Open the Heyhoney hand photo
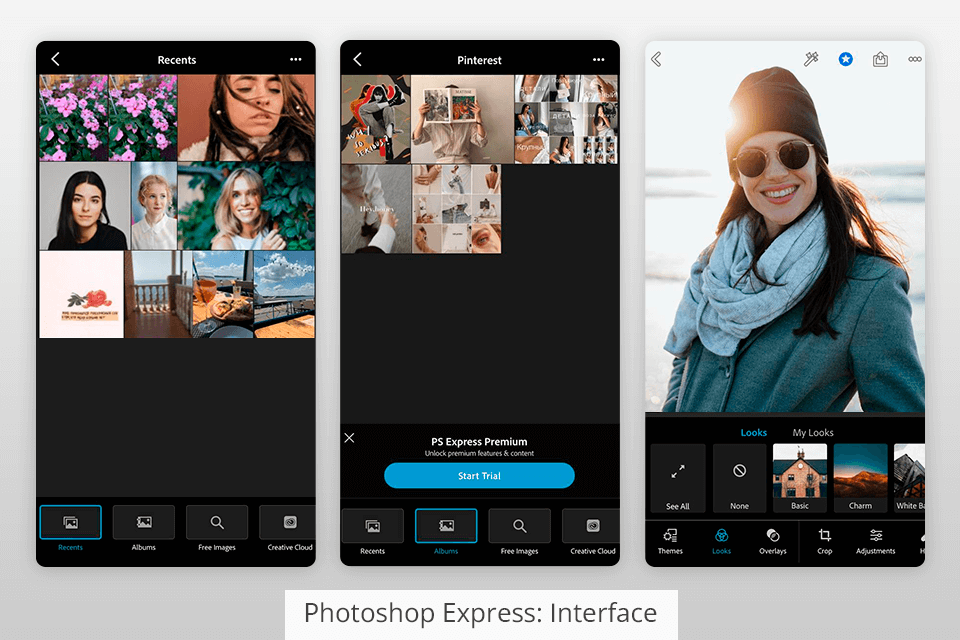The image size is (960, 640). click(x=376, y=209)
